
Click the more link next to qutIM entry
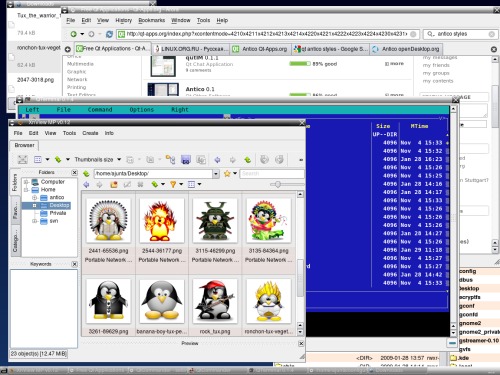pos(394,63)
